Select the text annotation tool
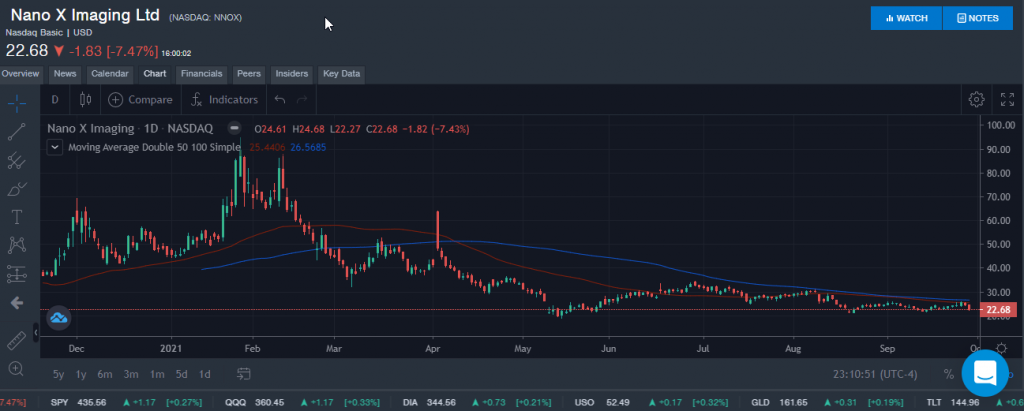Image resolution: width=1024 pixels, height=411 pixels. (17, 217)
